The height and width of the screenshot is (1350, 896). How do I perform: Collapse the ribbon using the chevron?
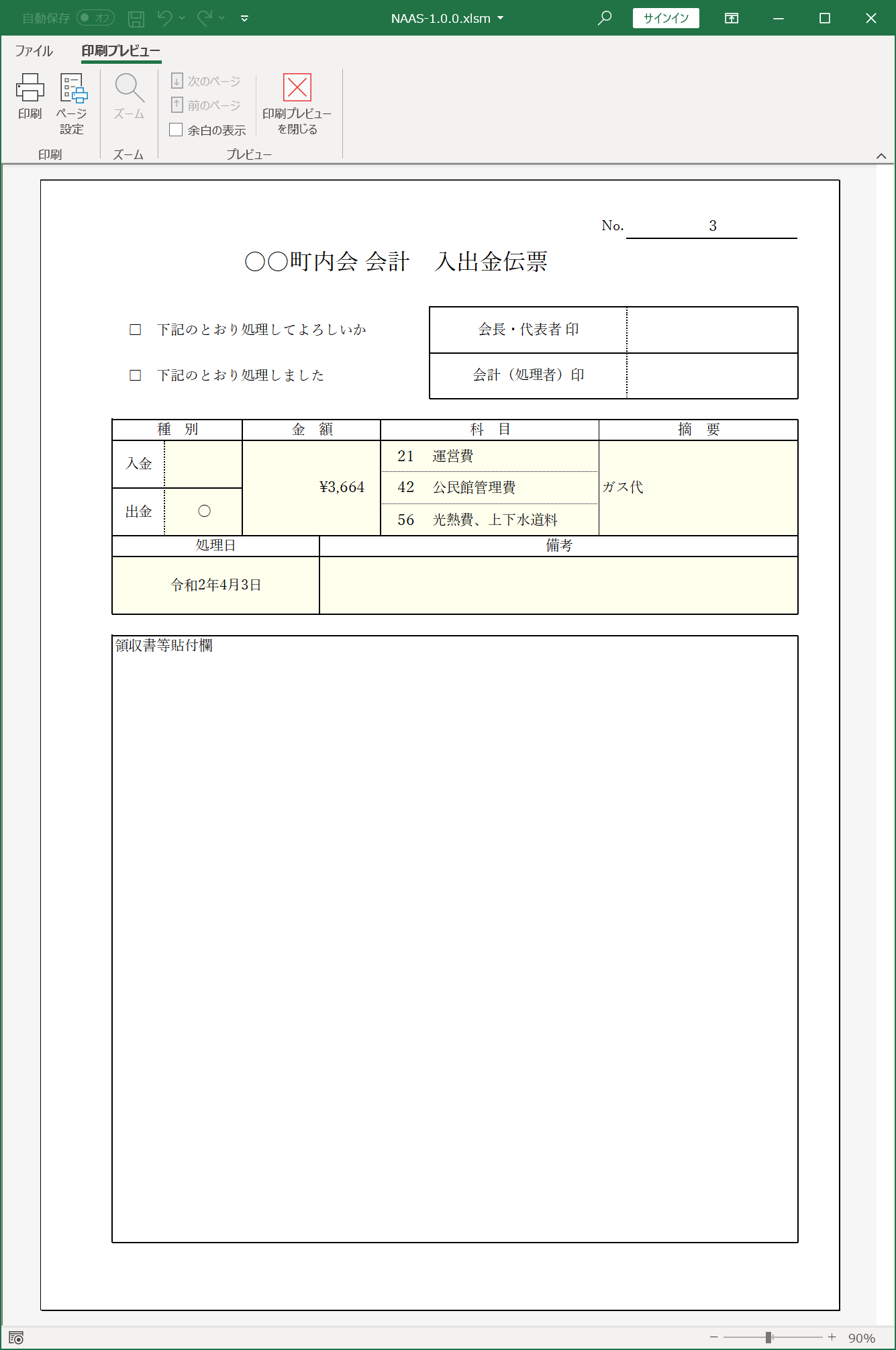[881, 156]
